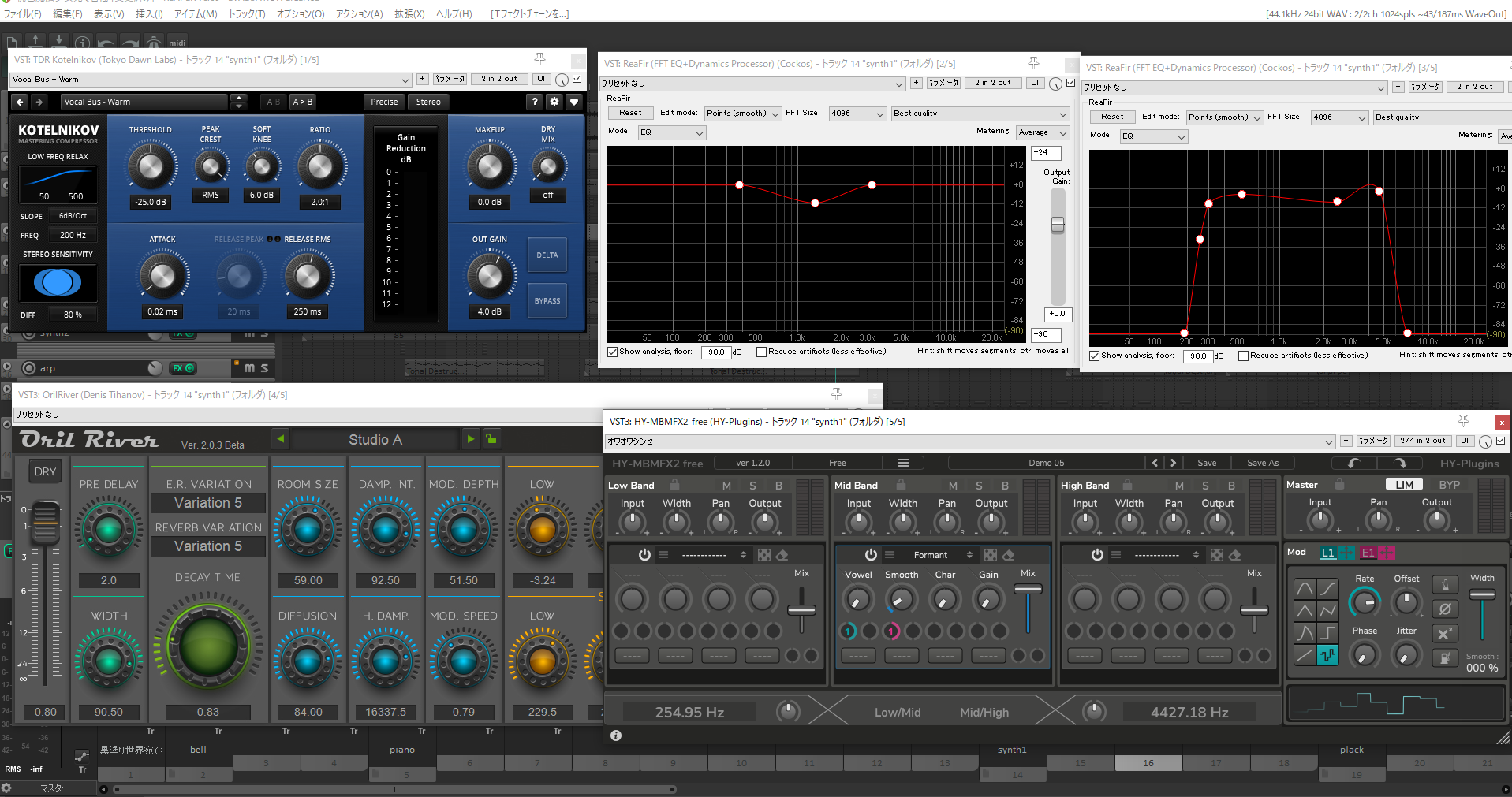Select next OrilRiver preset with green right arrow
This screenshot has height=797, width=1512.
471,439
